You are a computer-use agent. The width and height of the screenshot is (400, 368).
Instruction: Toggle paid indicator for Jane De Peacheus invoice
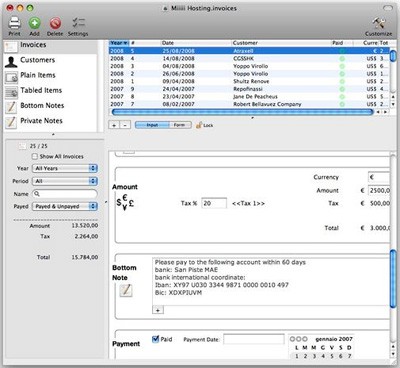coord(342,97)
